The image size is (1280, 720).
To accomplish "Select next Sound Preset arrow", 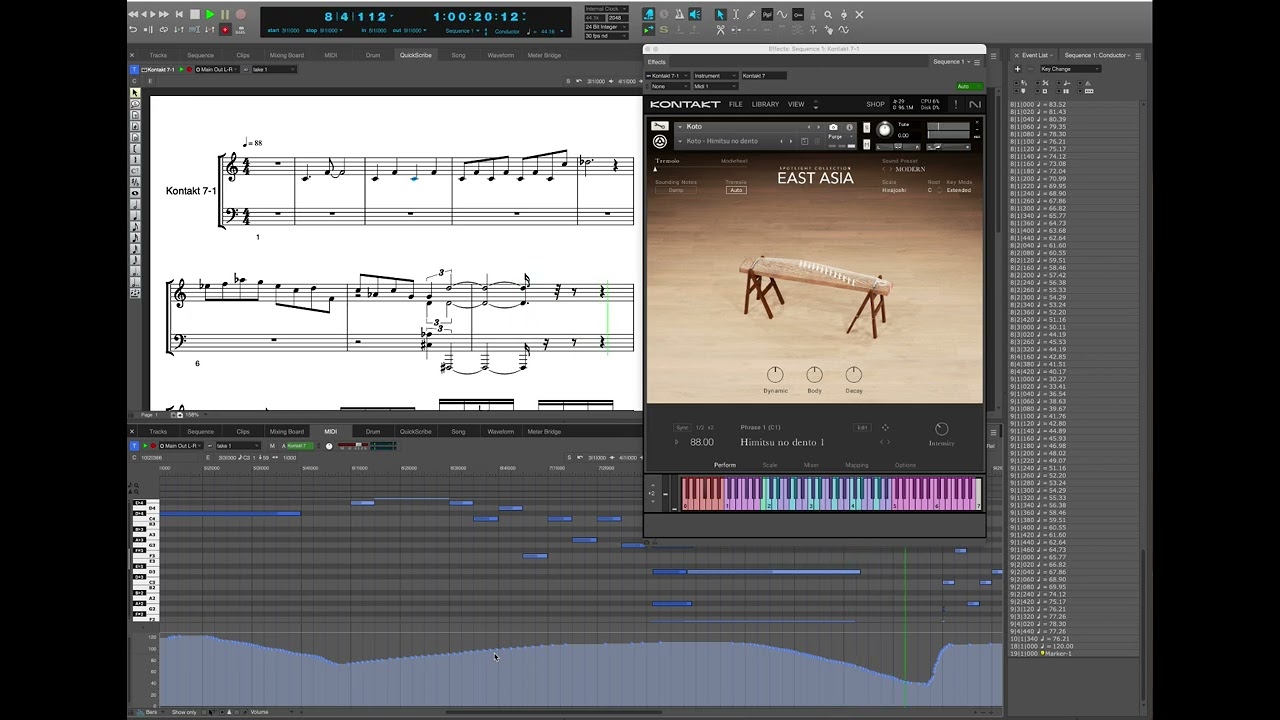I will (890, 169).
